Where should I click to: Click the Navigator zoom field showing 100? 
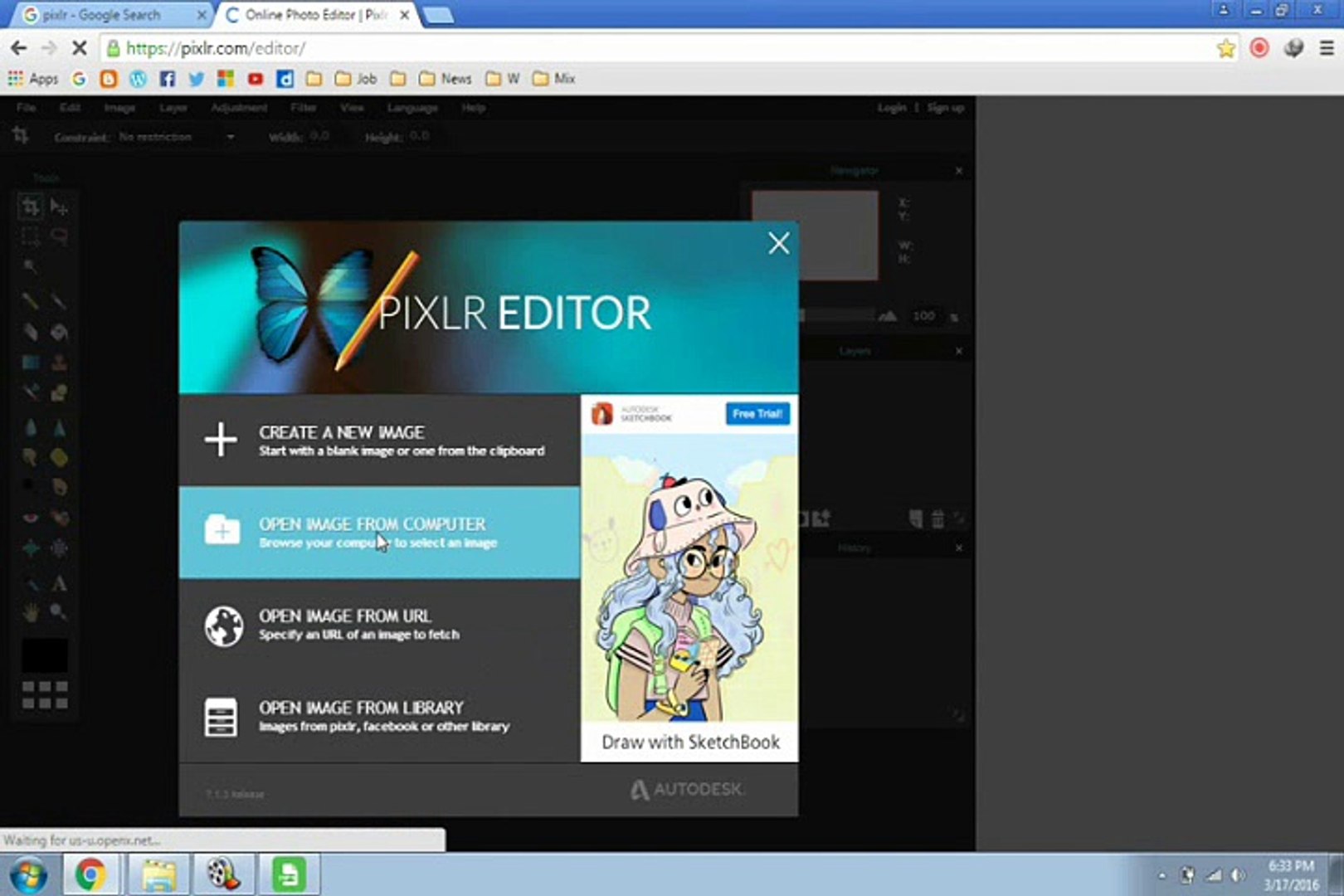(924, 316)
